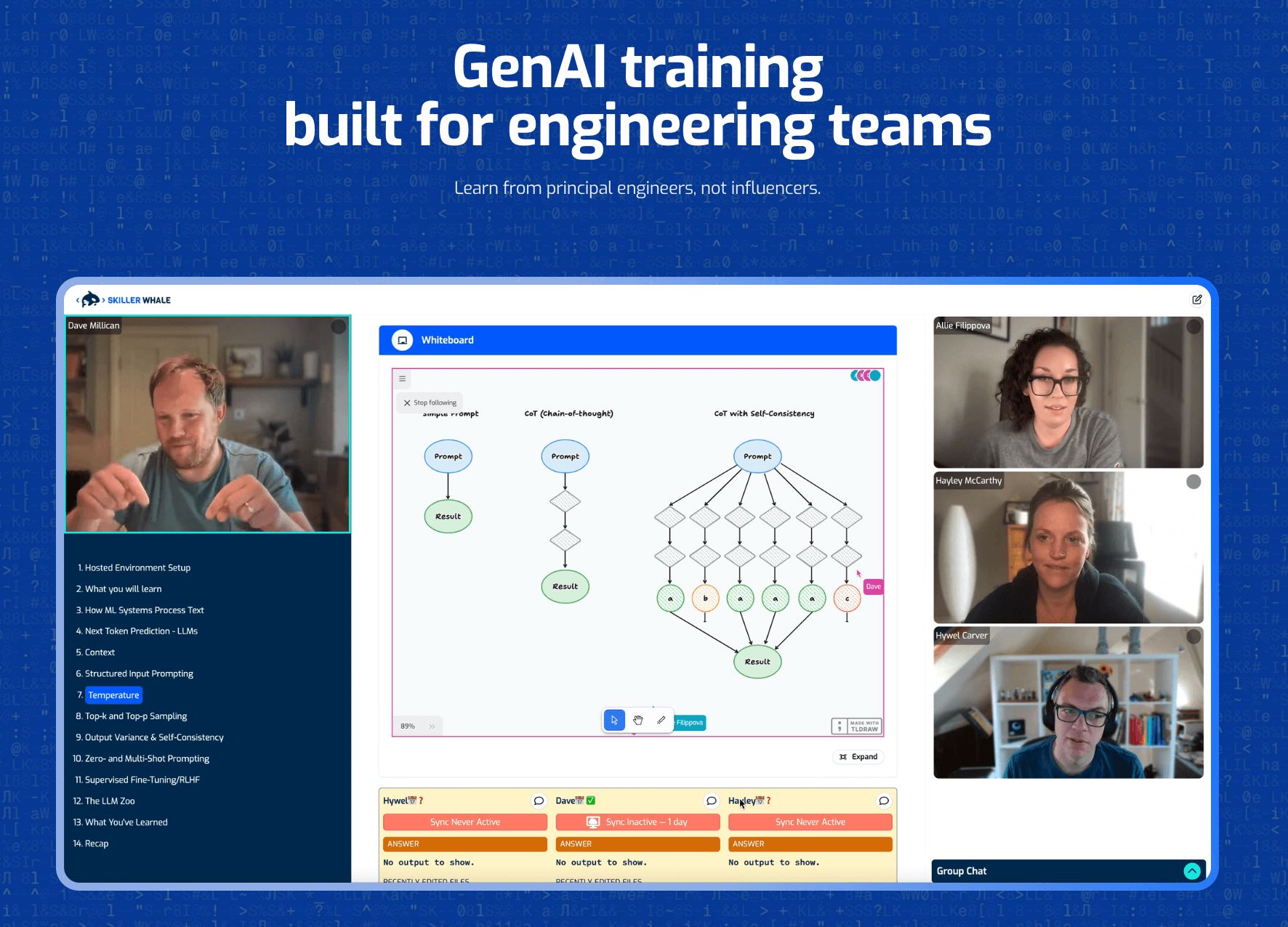This screenshot has height=927, width=1288.
Task: Expand the Group Chat panel
Action: tap(1192, 871)
